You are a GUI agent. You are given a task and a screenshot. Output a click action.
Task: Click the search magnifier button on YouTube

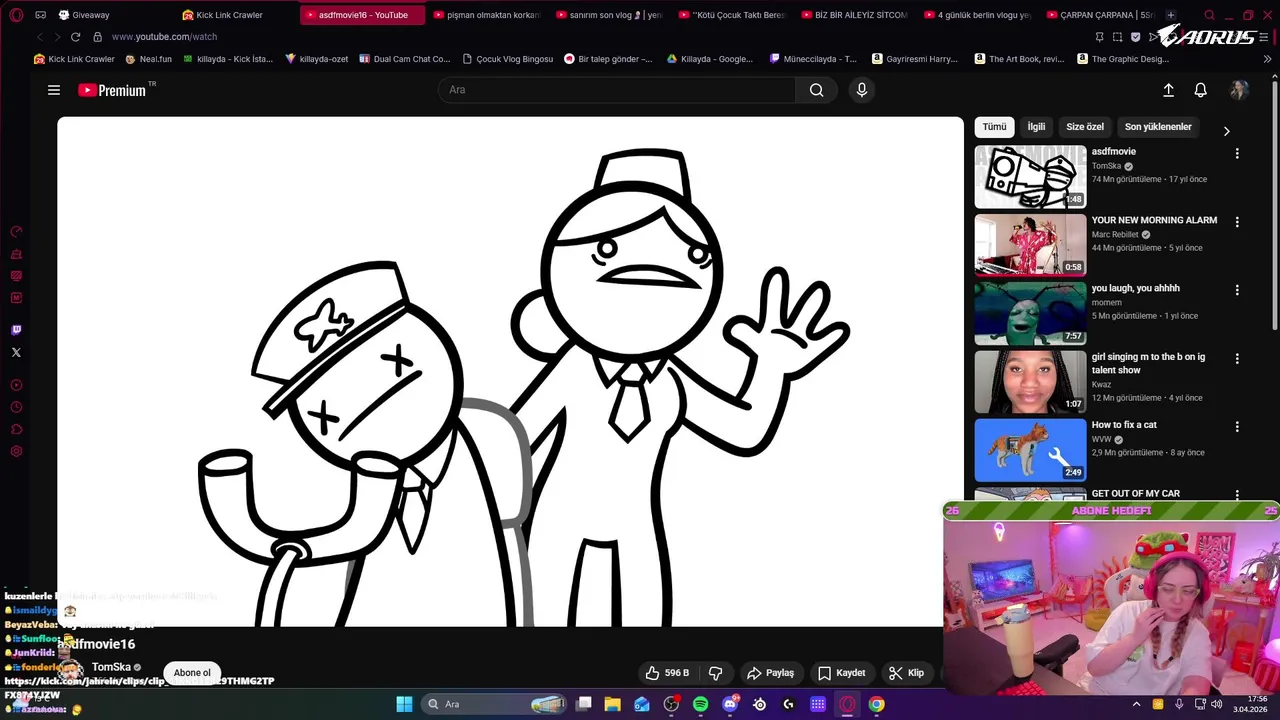tap(816, 90)
